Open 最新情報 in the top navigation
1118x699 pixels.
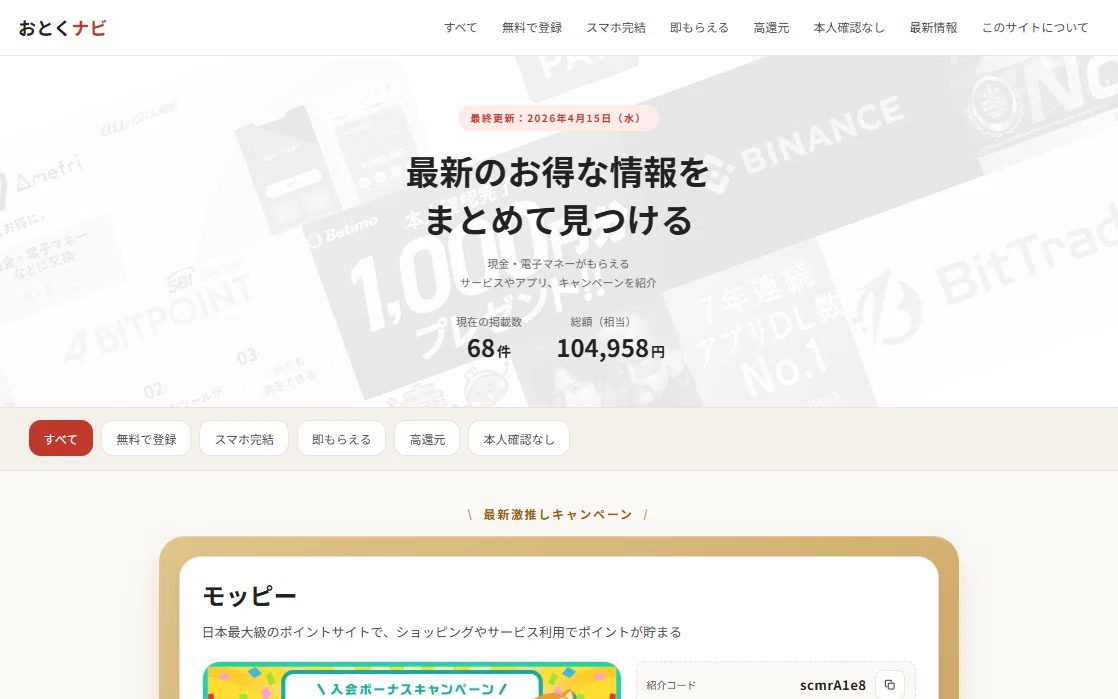(x=933, y=28)
